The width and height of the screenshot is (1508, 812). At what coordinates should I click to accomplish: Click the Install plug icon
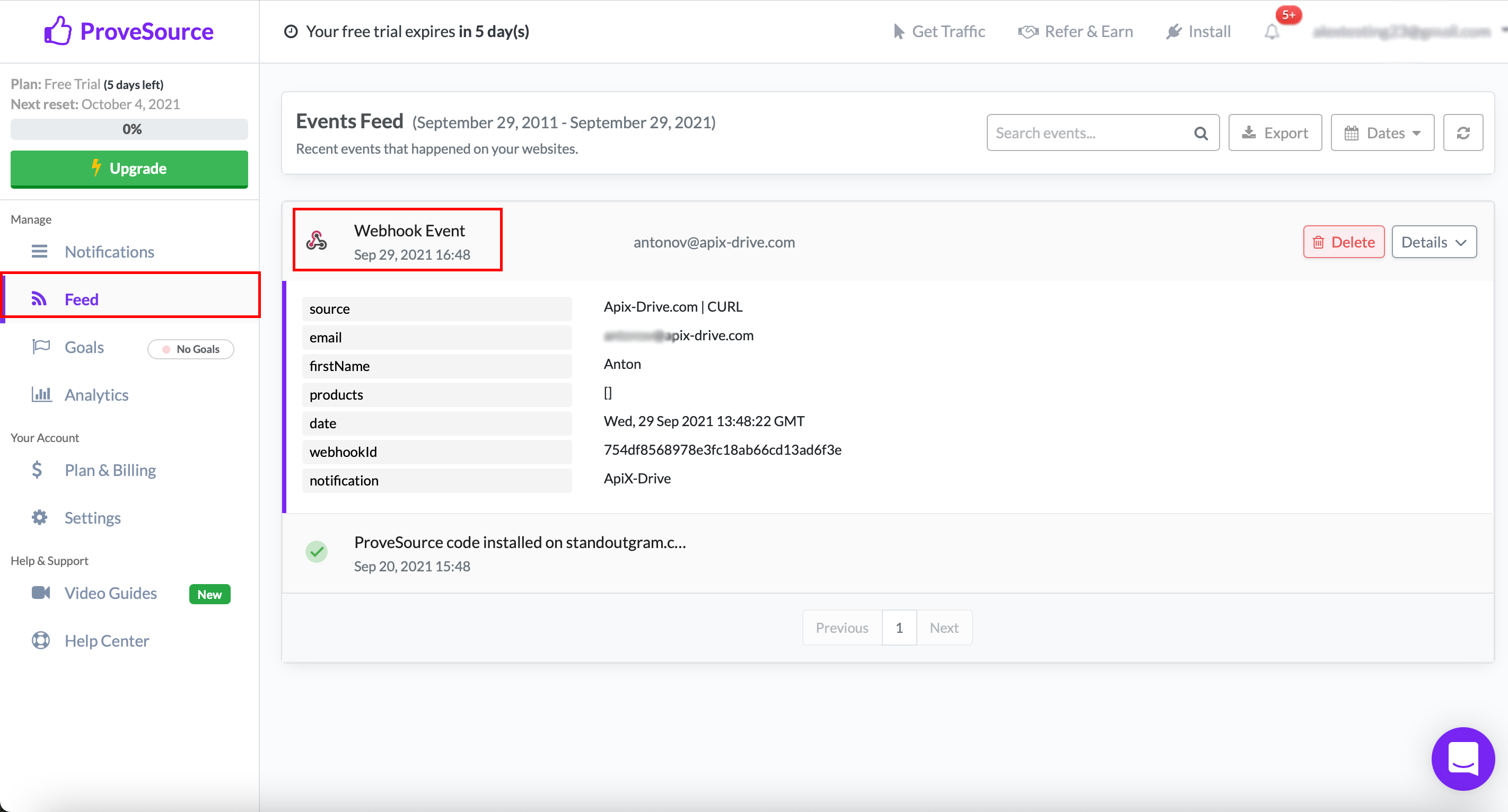pyautogui.click(x=1174, y=32)
